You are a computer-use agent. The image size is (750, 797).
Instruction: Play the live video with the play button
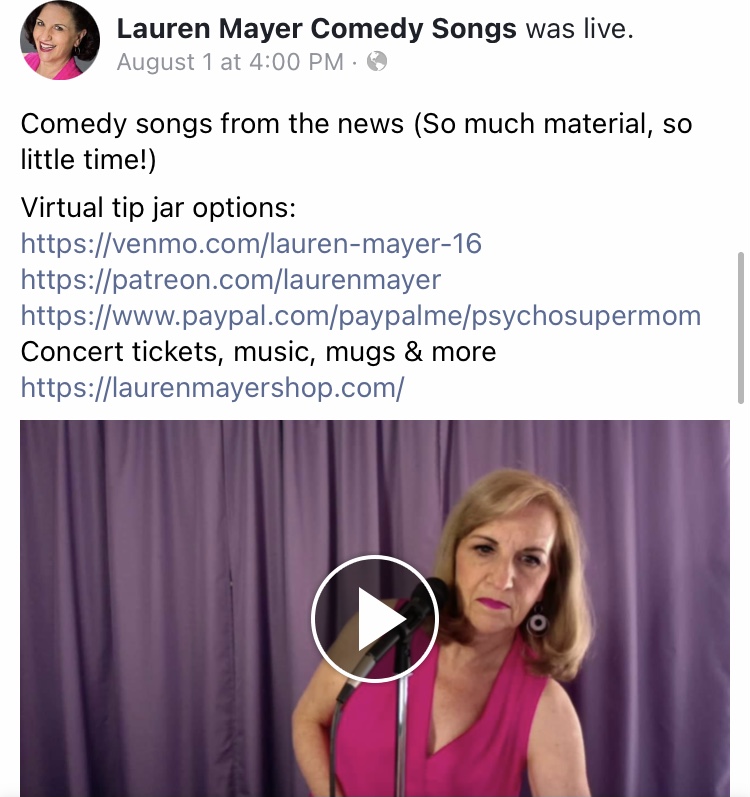pyautogui.click(x=374, y=619)
